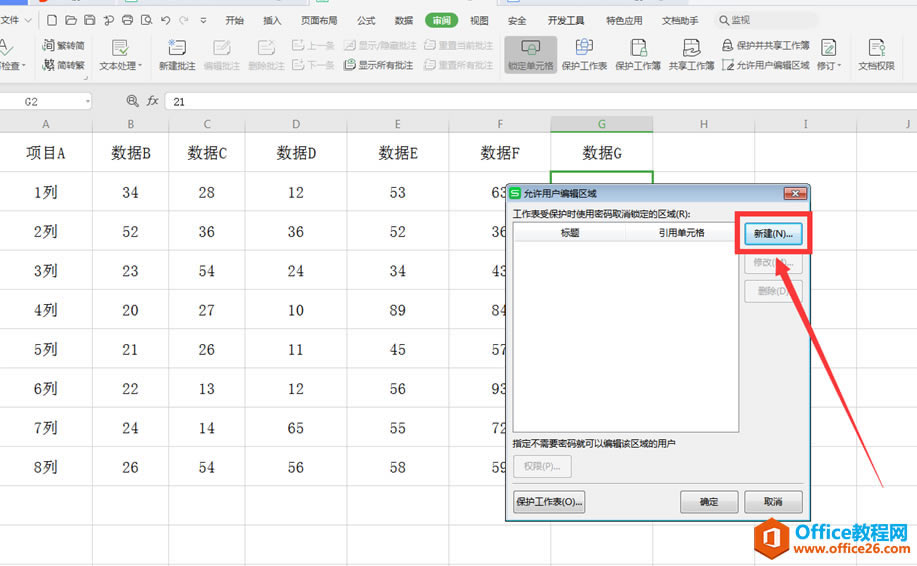
Task: Open the 安全 ribbon tab
Action: (516, 20)
